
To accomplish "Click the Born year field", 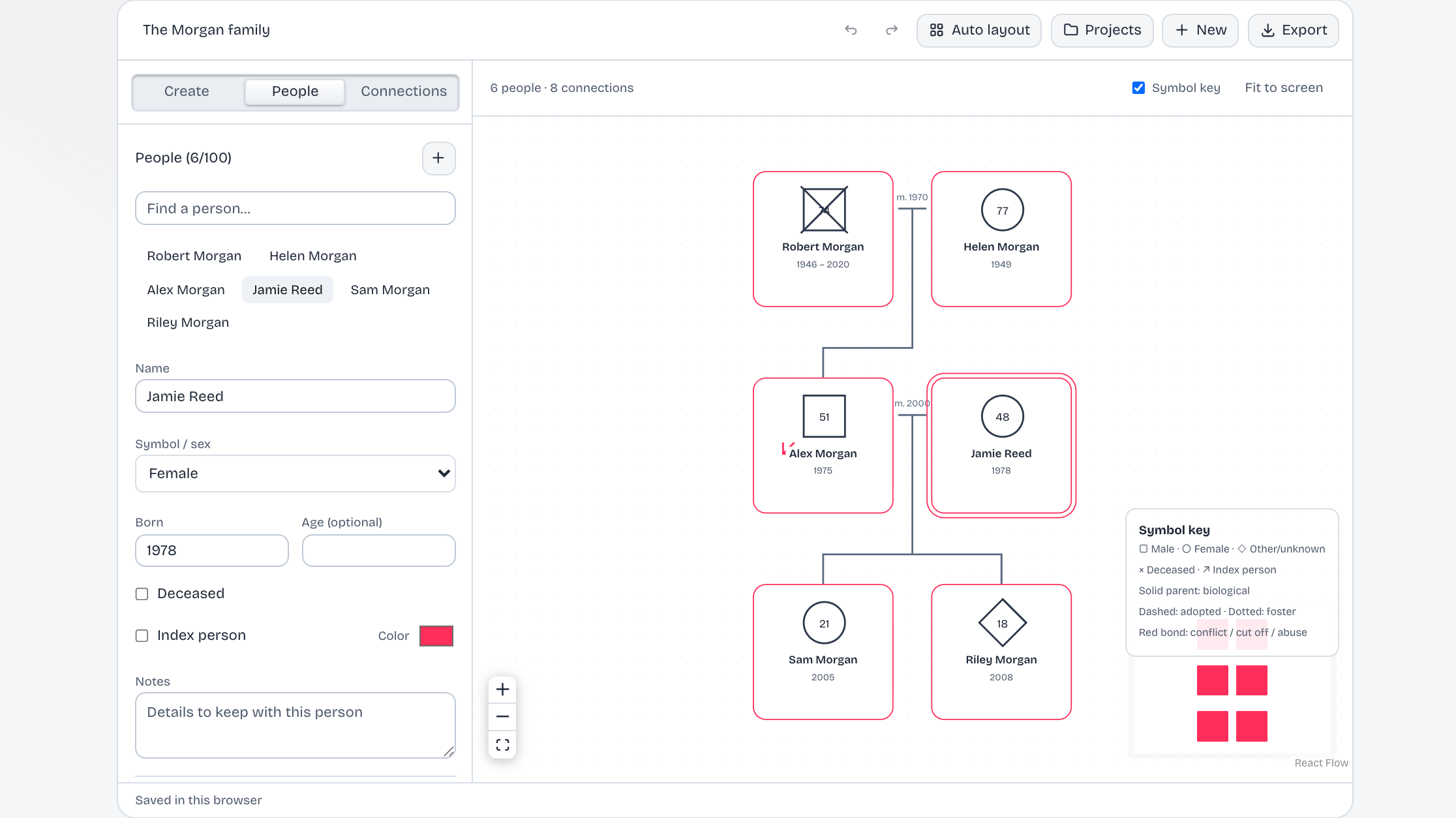I will [211, 551].
